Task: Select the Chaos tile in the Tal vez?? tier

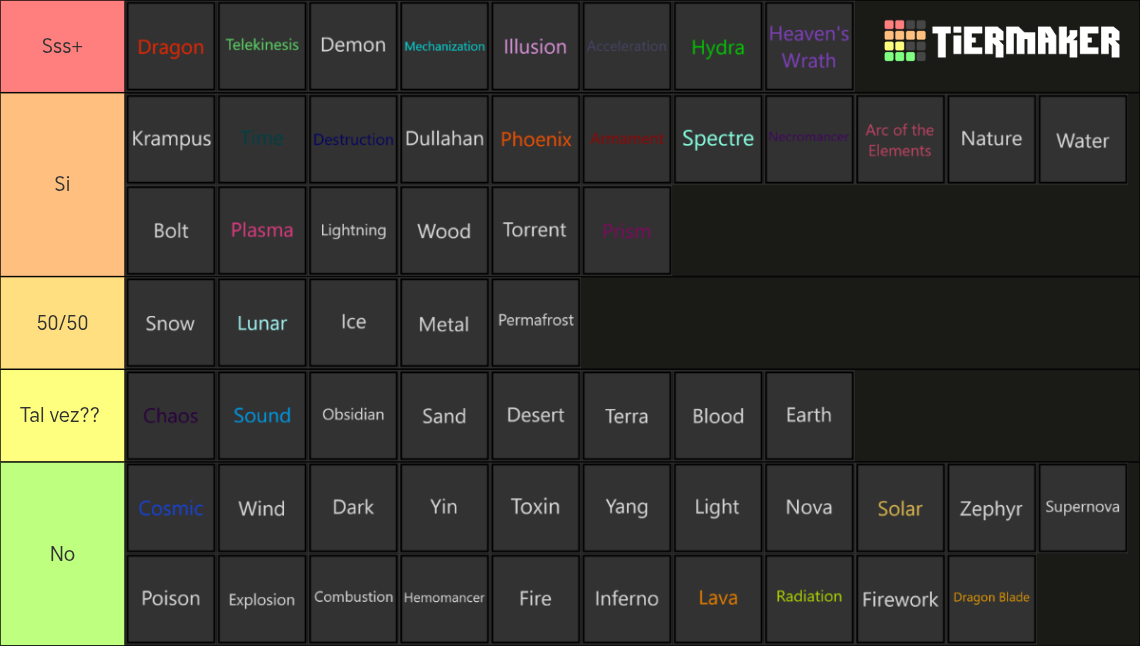Action: pos(170,415)
